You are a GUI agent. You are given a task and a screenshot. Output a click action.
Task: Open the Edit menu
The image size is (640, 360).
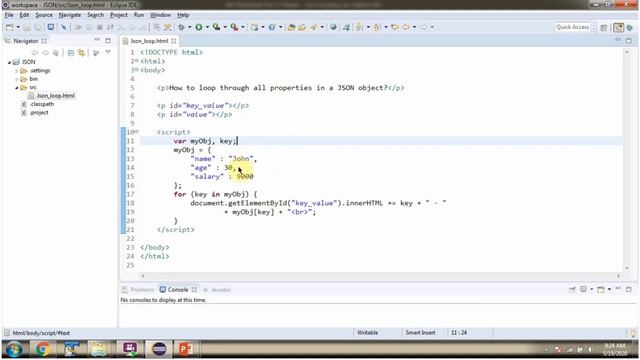(x=24, y=15)
